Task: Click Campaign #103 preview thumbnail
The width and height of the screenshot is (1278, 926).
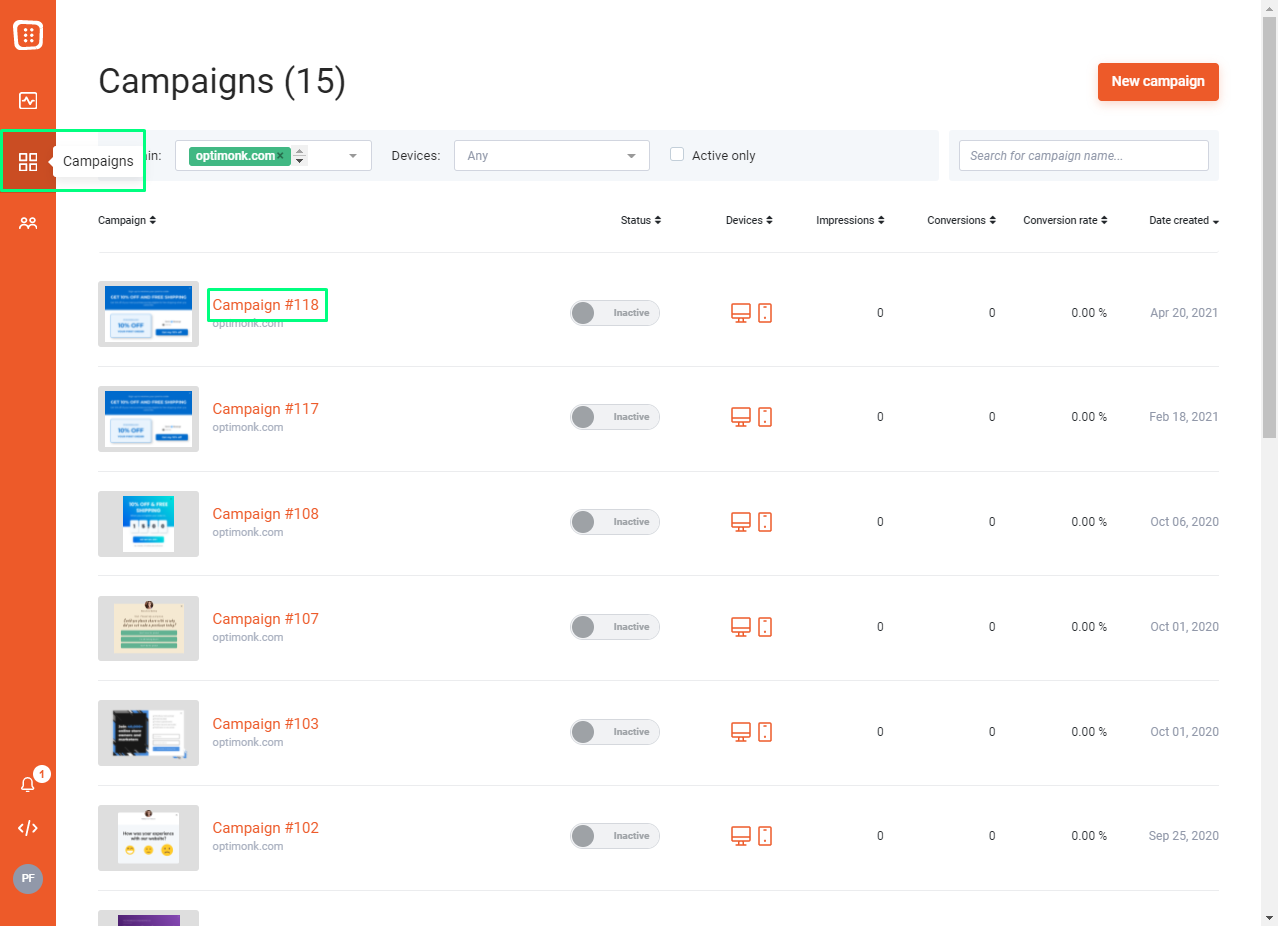Action: tap(148, 733)
